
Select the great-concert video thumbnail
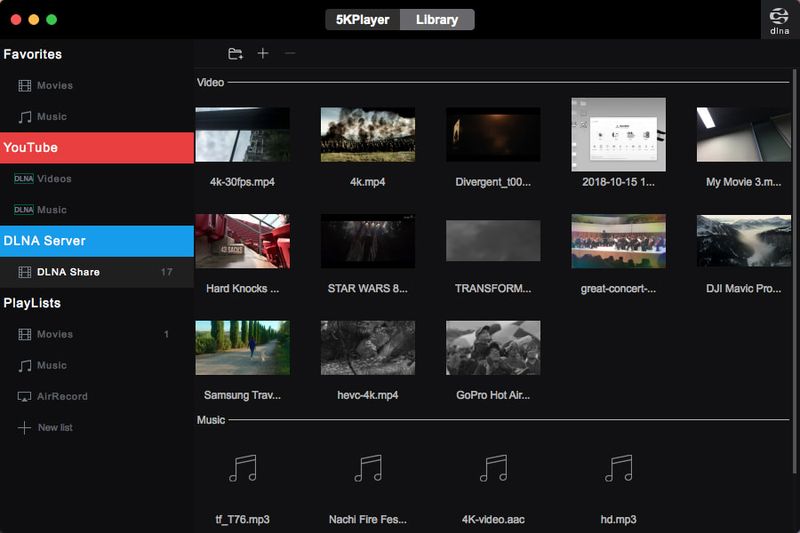618,241
